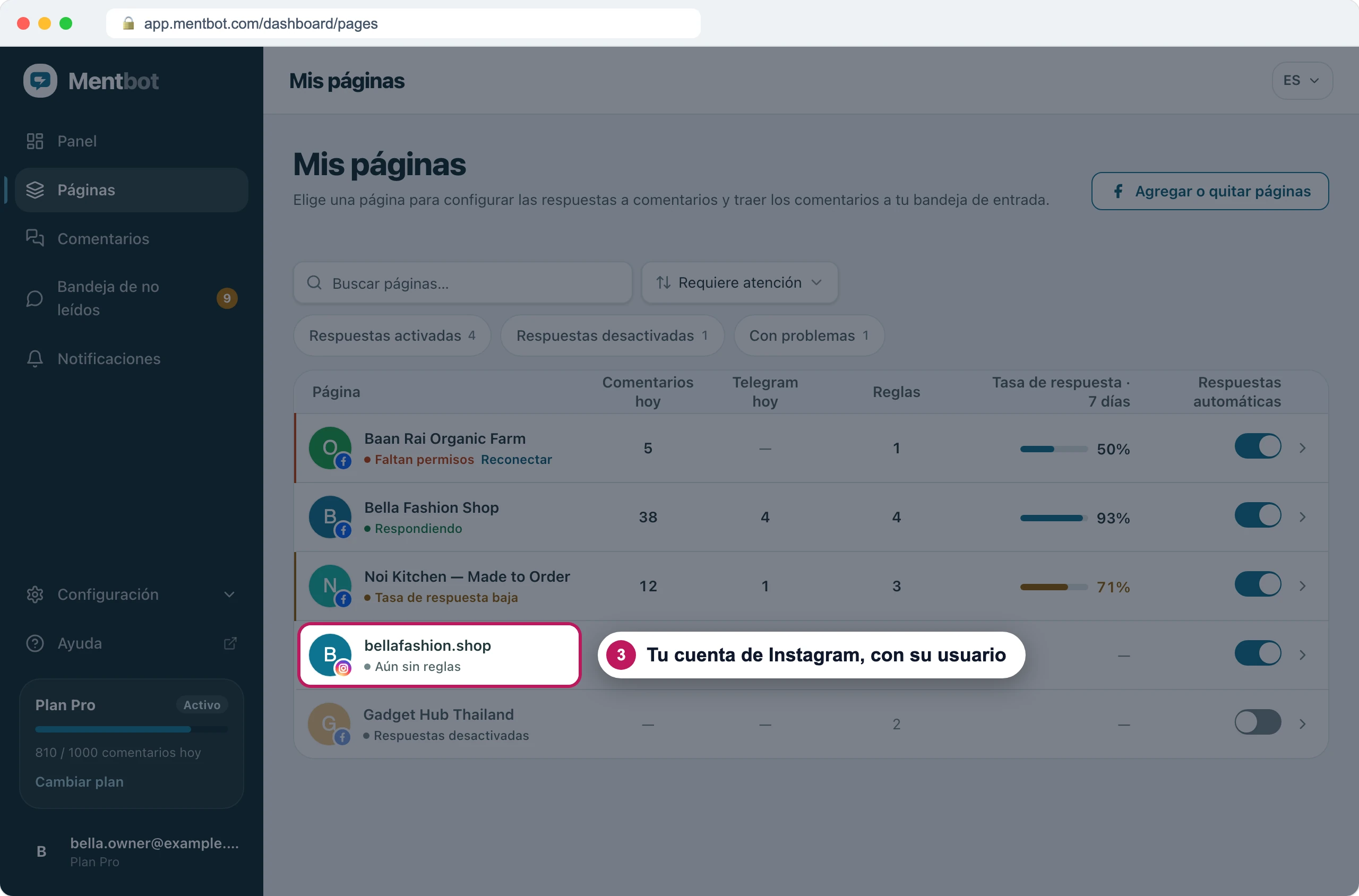Click the Reconectar link
The height and width of the screenshot is (896, 1359).
coord(516,460)
